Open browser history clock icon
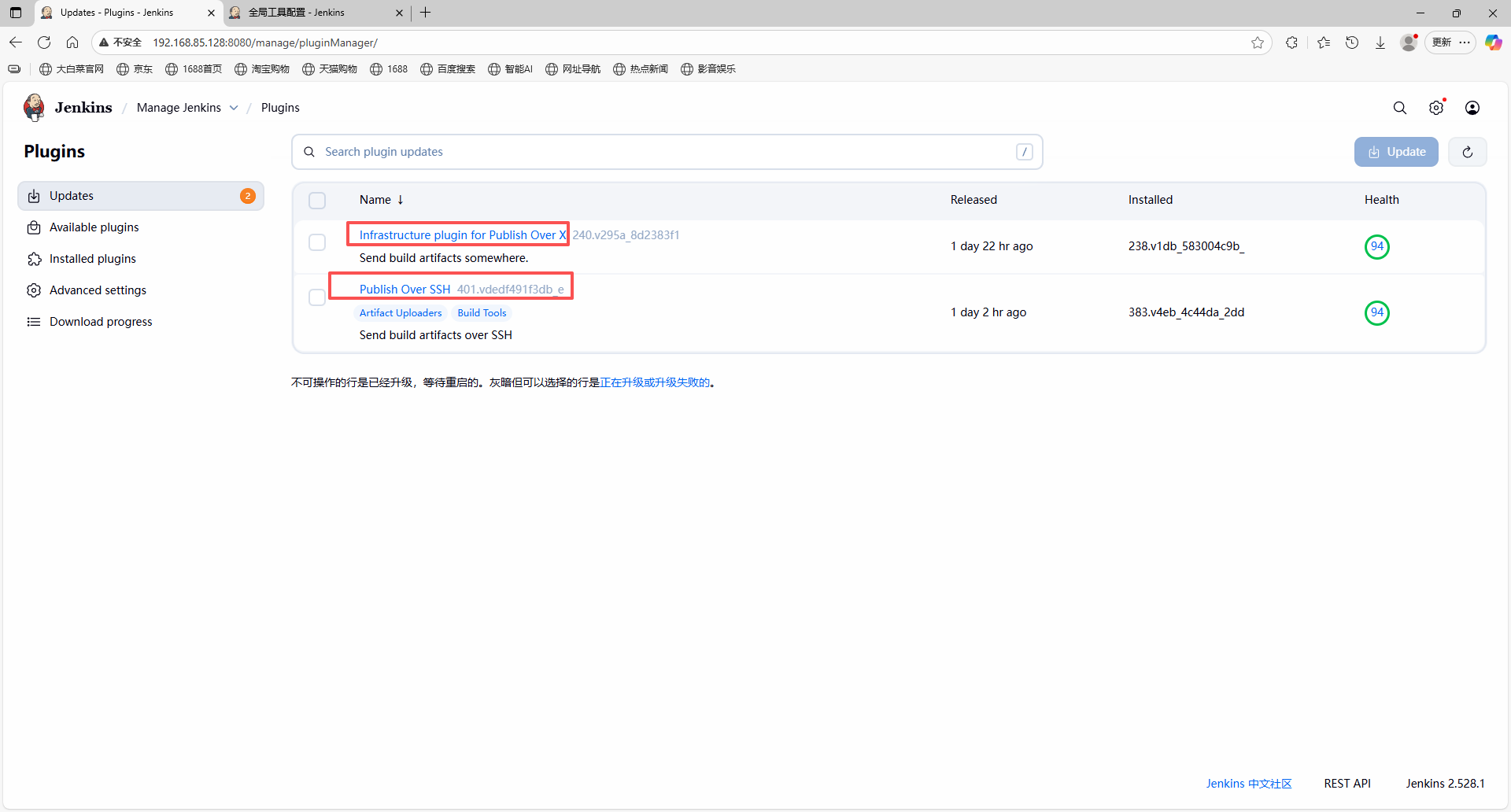The width and height of the screenshot is (1511, 812). [1352, 42]
